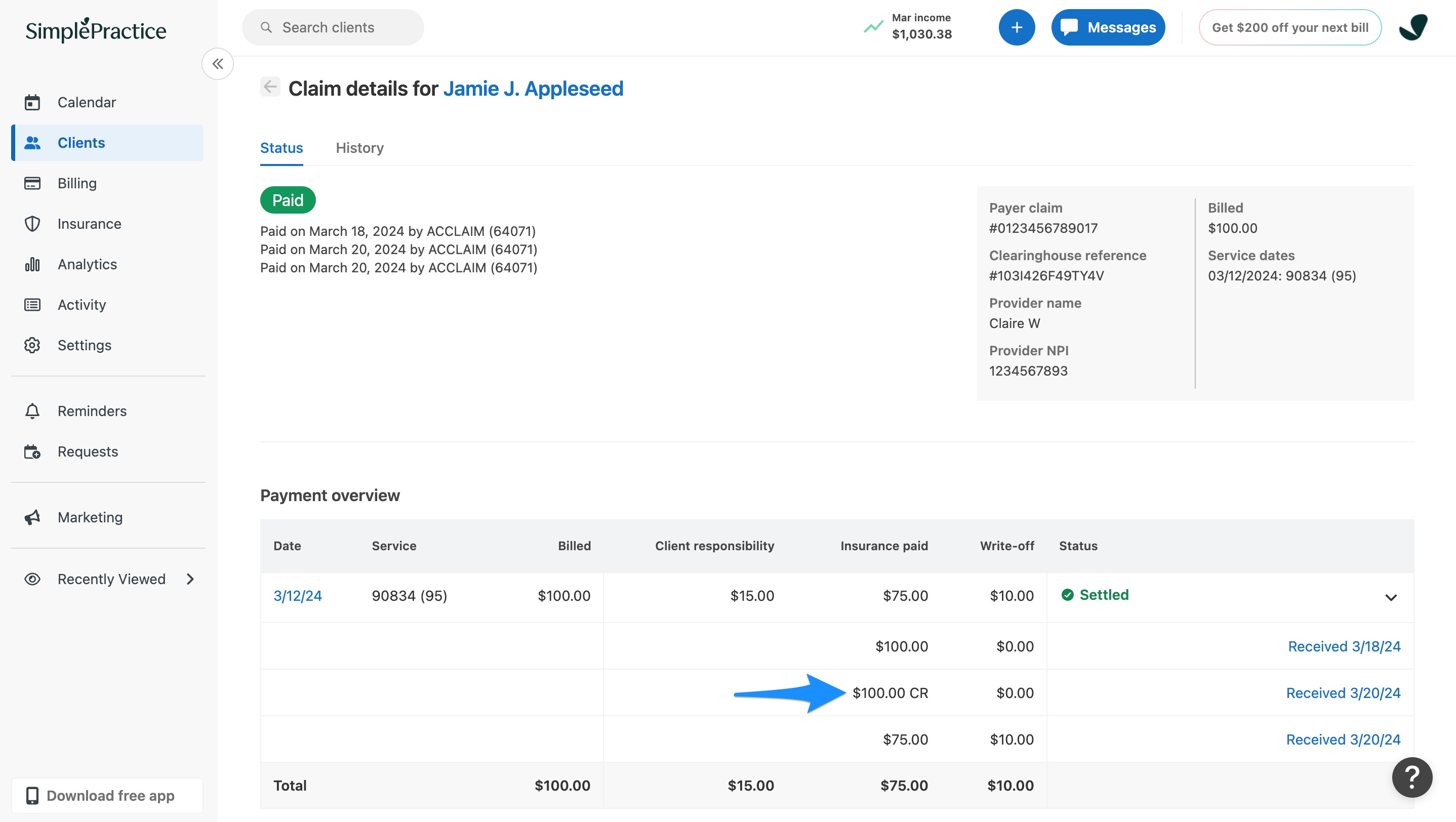
Task: Click the green Settled check icon
Action: pyautogui.click(x=1067, y=595)
